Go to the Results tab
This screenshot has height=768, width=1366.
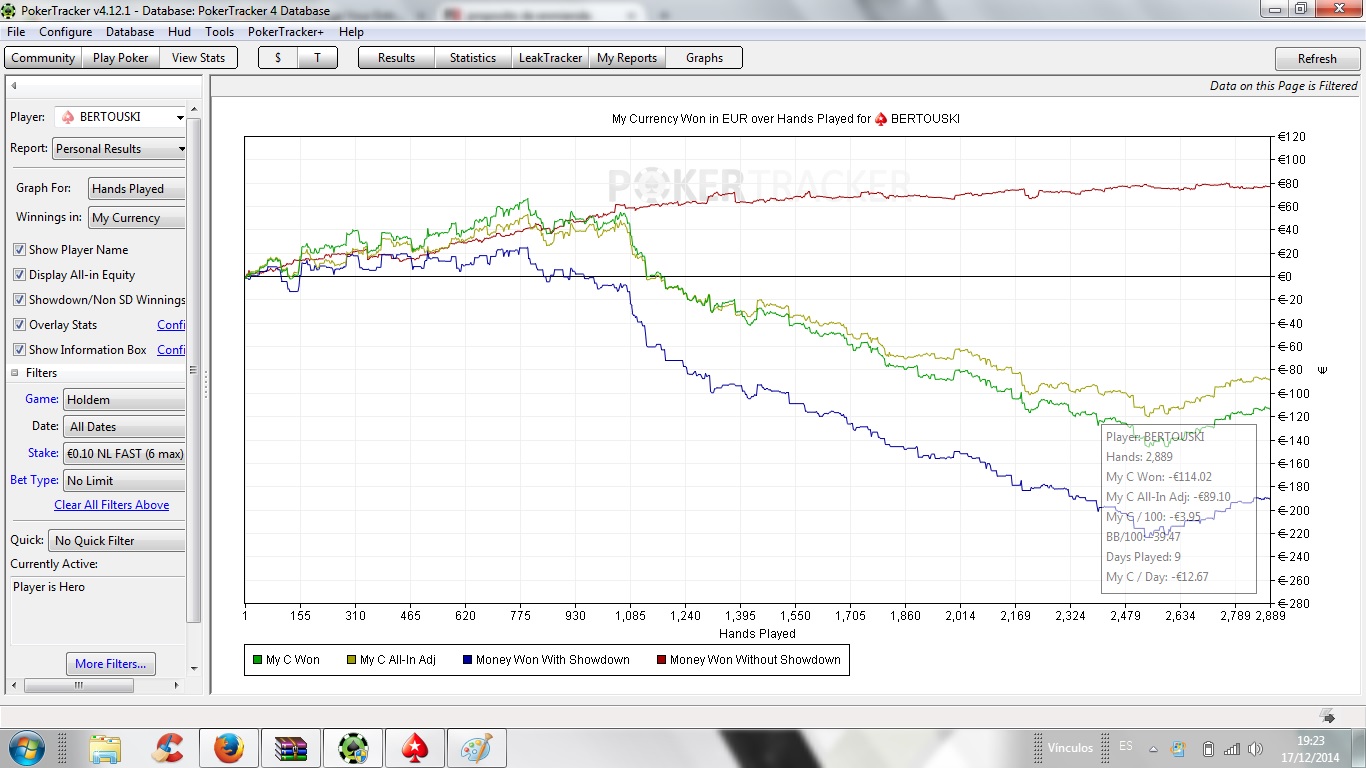pyautogui.click(x=396, y=58)
